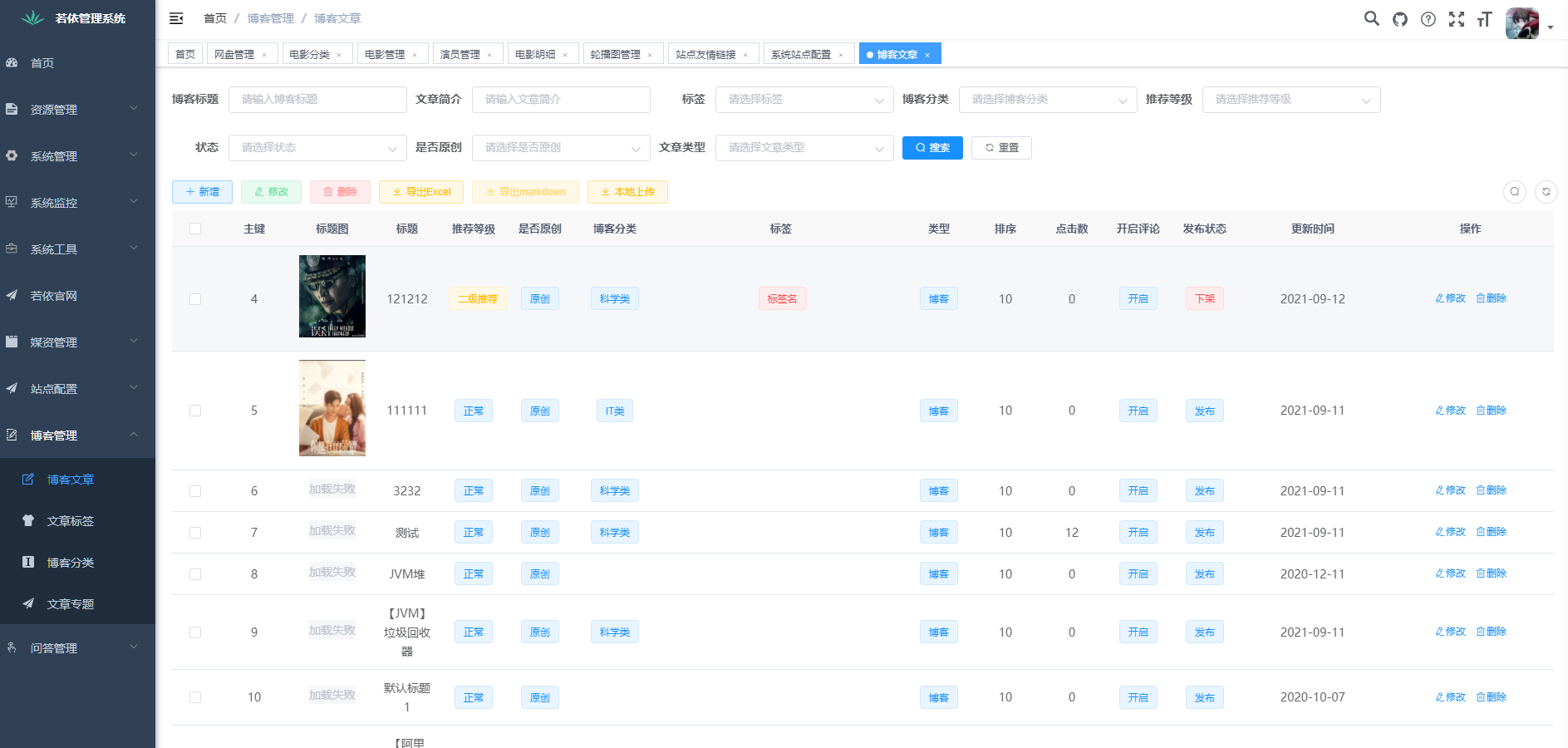Screen dimensions: 1568x748
Task: Check the row checkbox for 主键 4
Action: (195, 298)
